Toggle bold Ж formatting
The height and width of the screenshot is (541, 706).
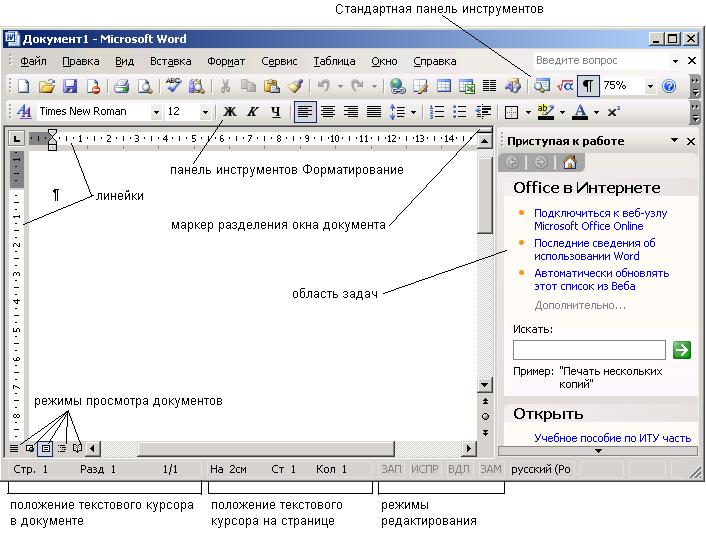pyautogui.click(x=230, y=111)
